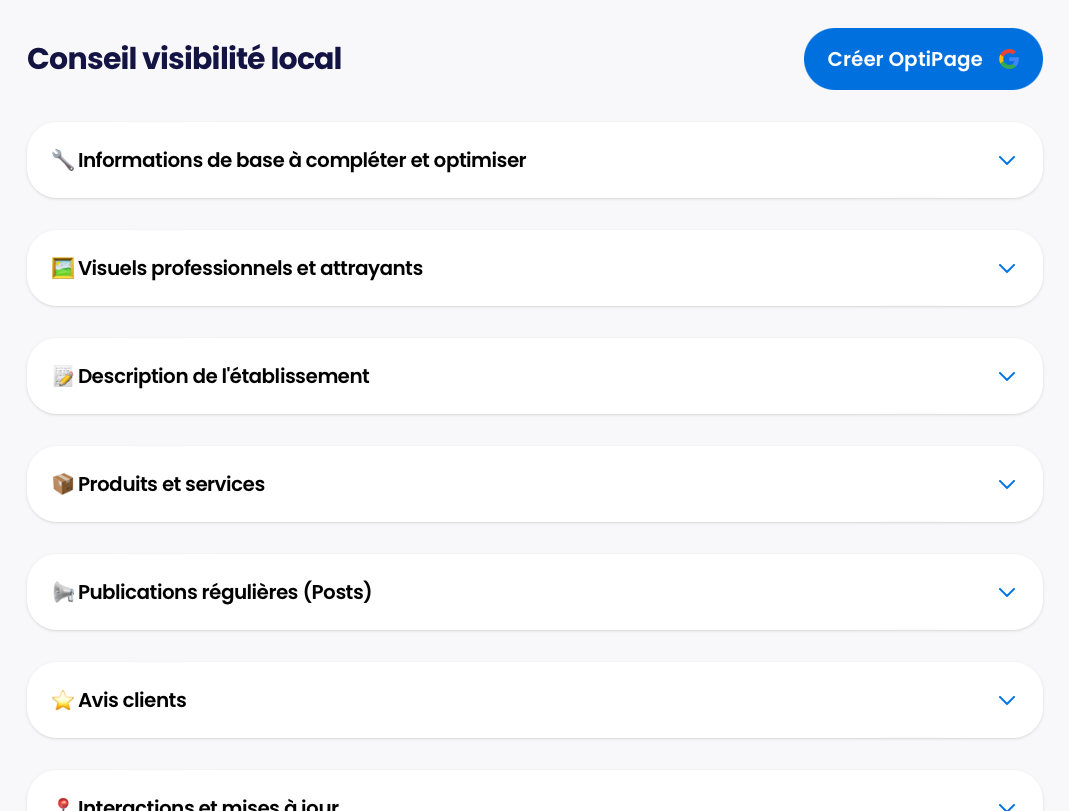Click the memo icon beside Description
Viewport: 1069px width, 811px height.
(x=63, y=376)
